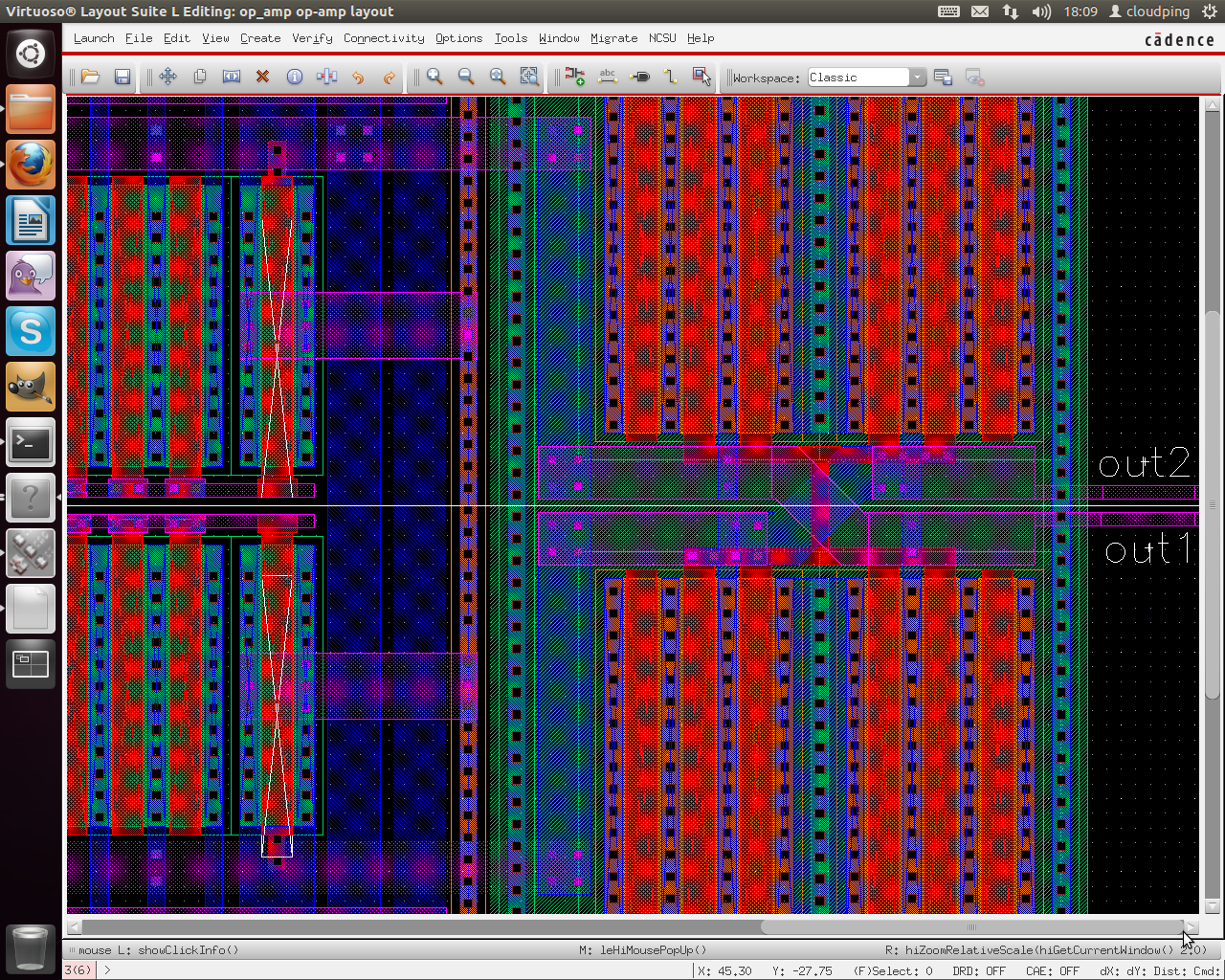The image size is (1225, 980).
Task: Open the Workspace dropdown arrow
Action: tap(918, 78)
